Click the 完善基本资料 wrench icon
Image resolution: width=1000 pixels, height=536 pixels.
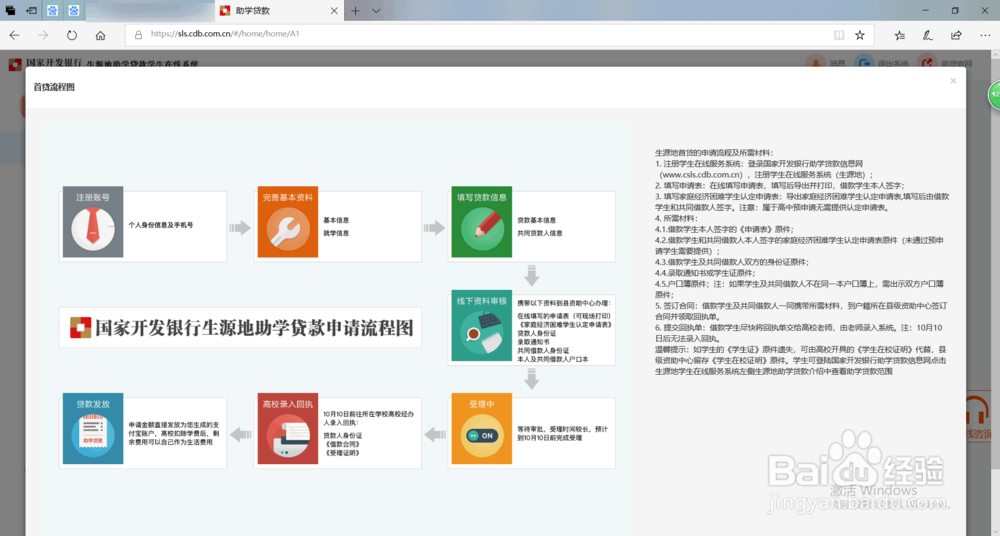288,228
